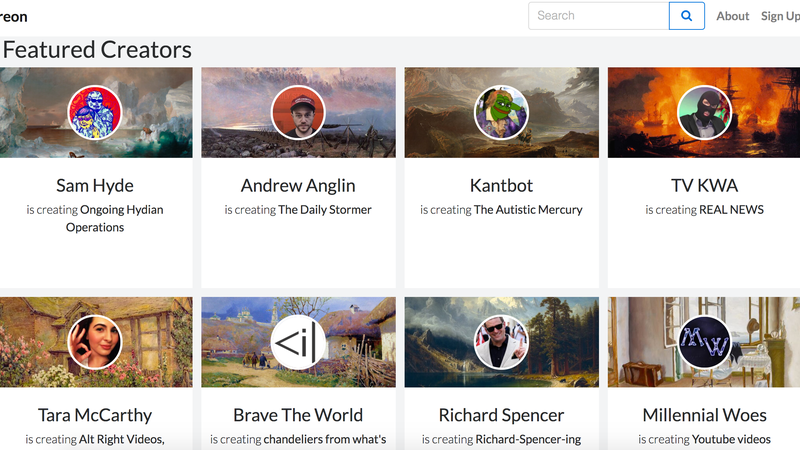Select the Sam Hyde creator name
Viewport: 800px width, 450px height.
[95, 186]
